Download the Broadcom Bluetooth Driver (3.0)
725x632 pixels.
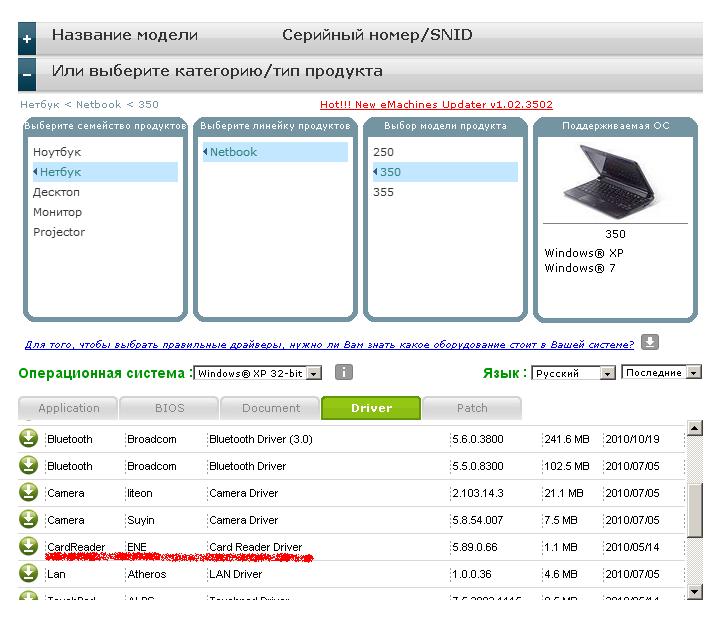pyautogui.click(x=29, y=439)
